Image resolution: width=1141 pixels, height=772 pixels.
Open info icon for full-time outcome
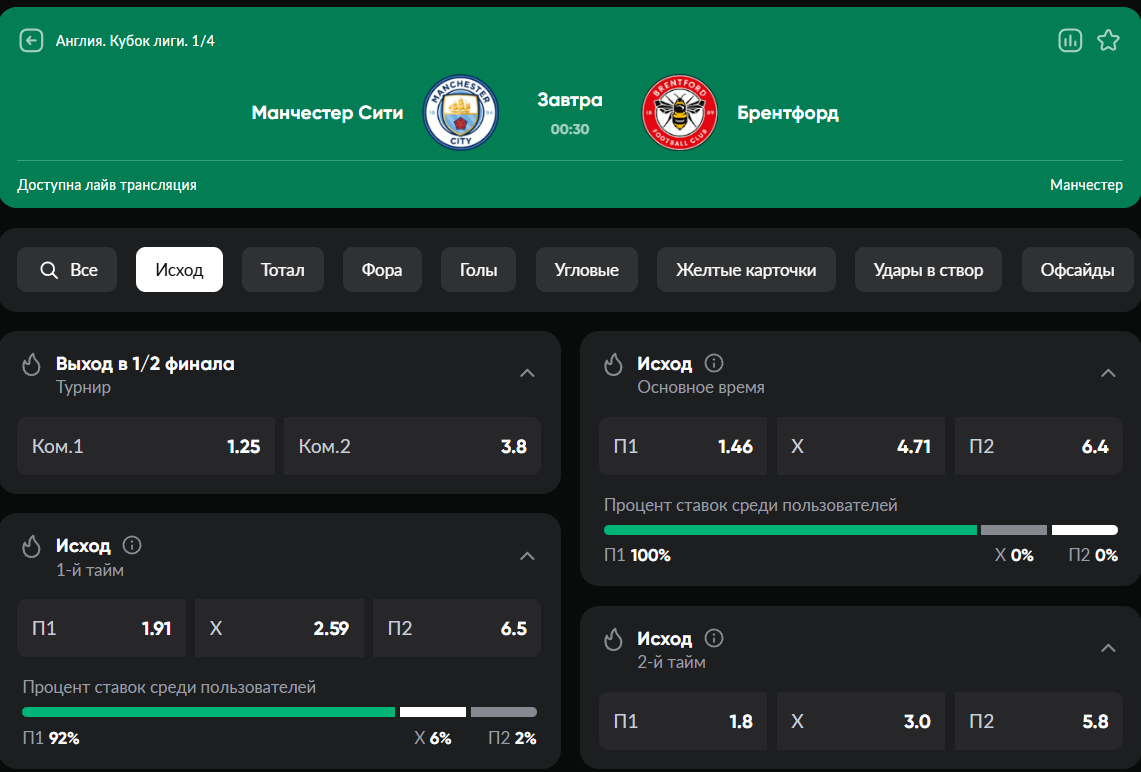[x=714, y=363]
